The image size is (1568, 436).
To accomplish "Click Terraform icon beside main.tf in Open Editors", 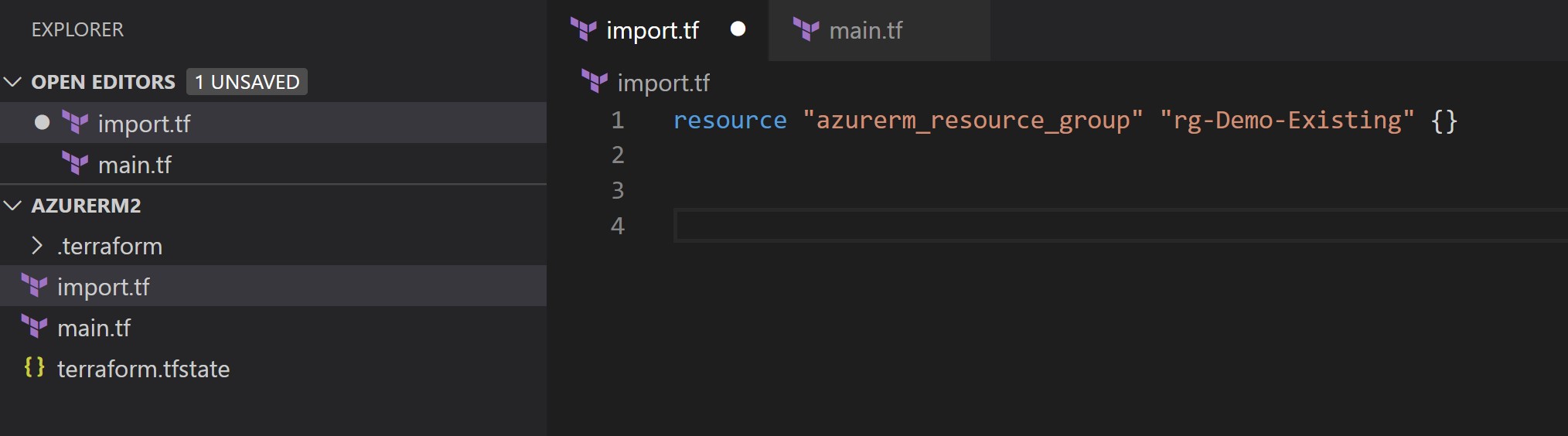I will coord(75,164).
